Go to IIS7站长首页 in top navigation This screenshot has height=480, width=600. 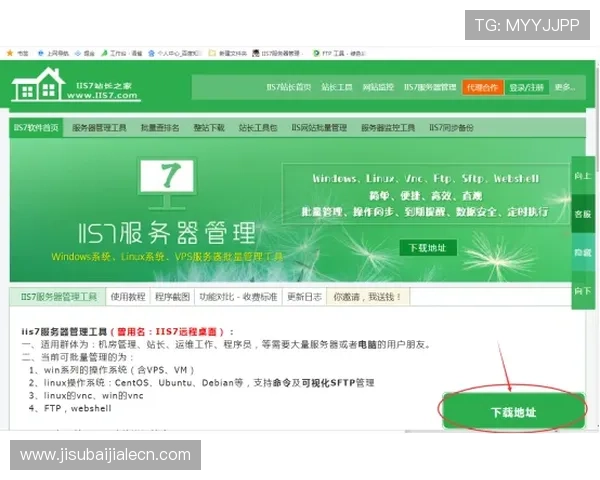coord(289,87)
